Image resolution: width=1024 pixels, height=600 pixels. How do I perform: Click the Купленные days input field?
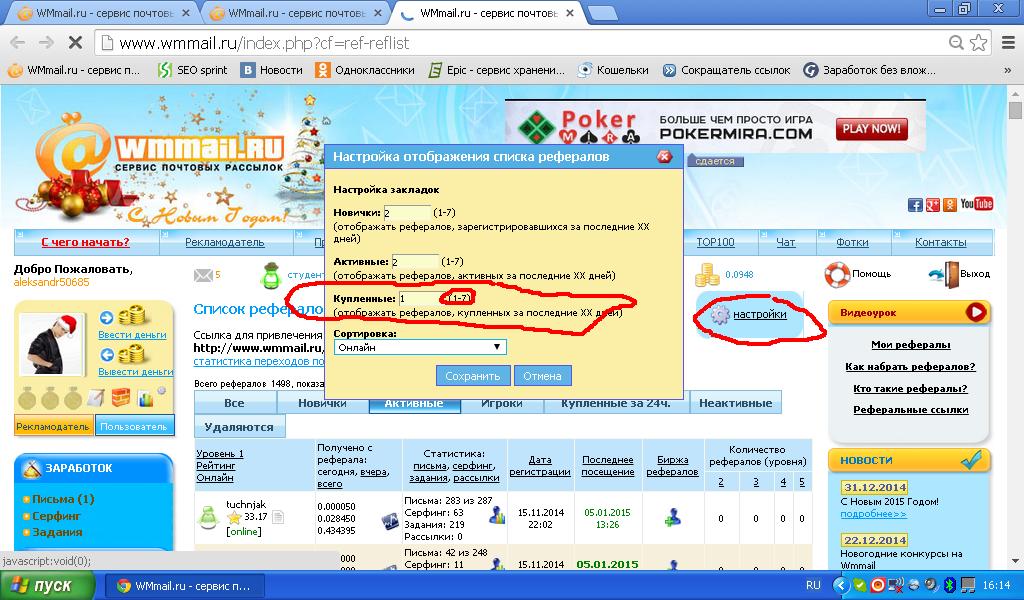420,298
